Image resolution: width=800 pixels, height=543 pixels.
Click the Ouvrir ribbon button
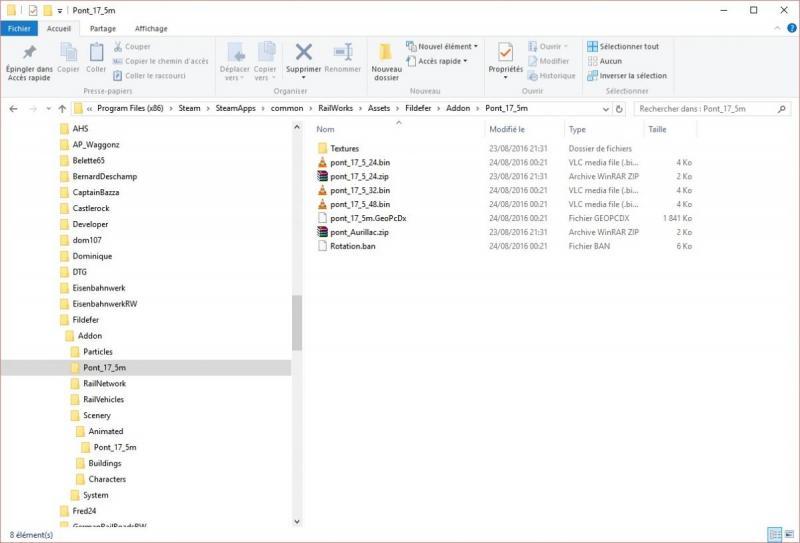[548, 46]
